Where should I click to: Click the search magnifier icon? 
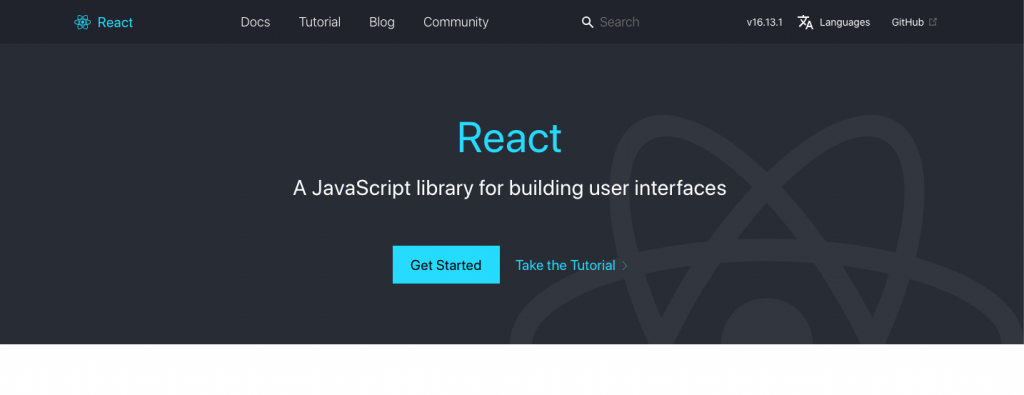[x=587, y=22]
